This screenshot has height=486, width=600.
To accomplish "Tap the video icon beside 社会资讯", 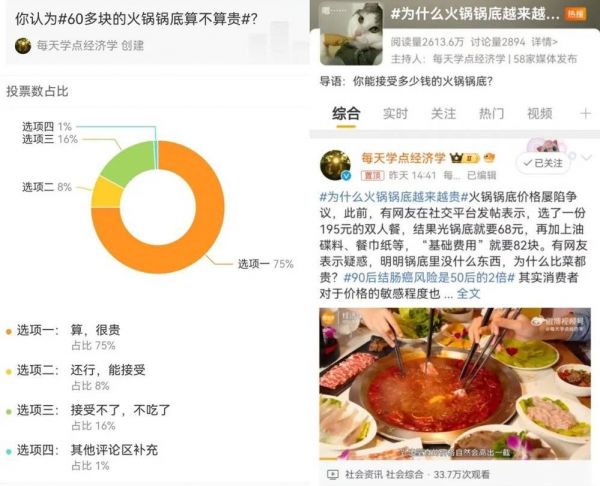I will pos(333,475).
